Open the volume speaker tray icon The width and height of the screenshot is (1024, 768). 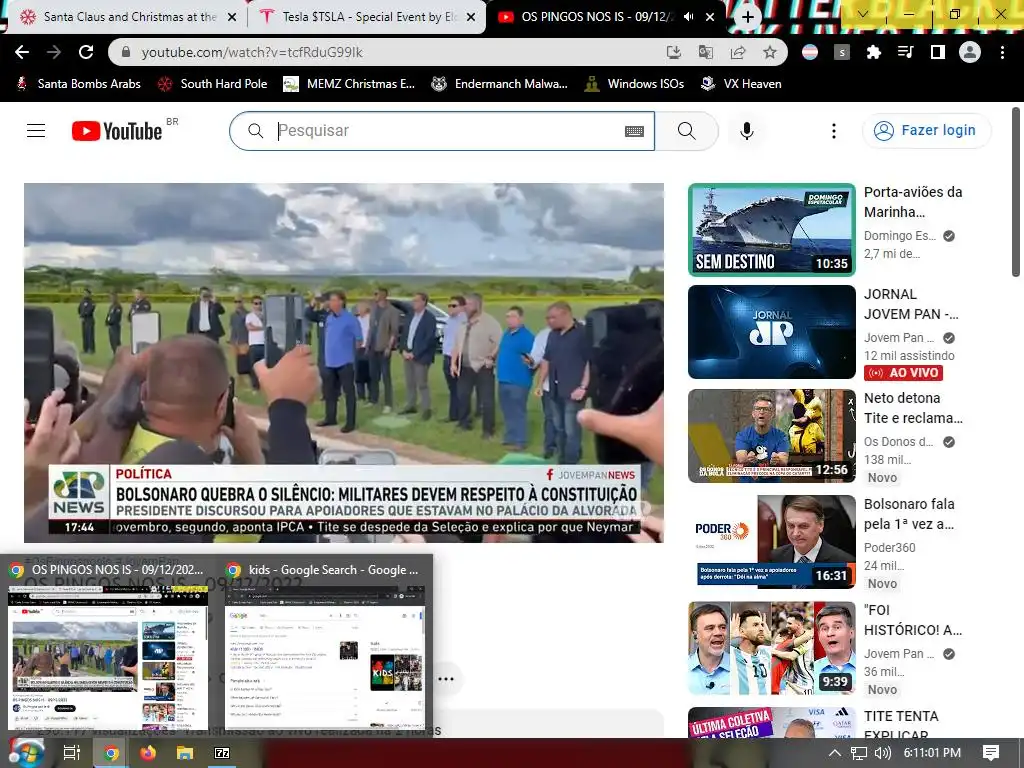tap(882, 753)
